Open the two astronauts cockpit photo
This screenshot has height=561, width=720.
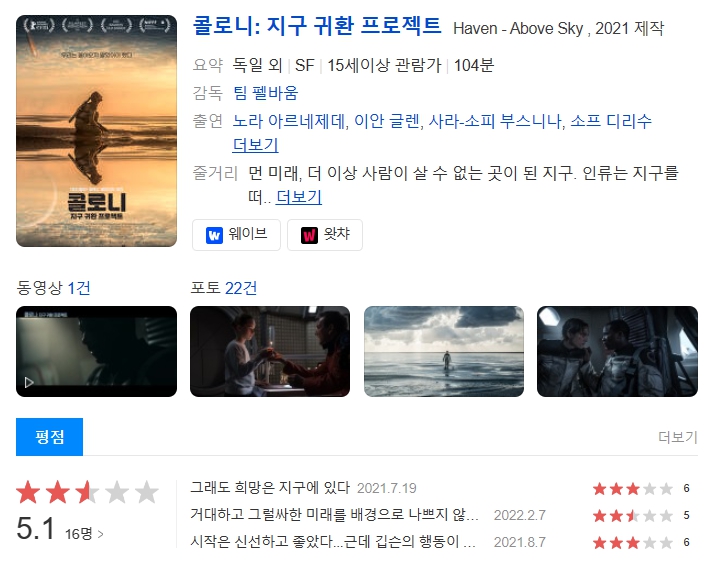pos(617,351)
